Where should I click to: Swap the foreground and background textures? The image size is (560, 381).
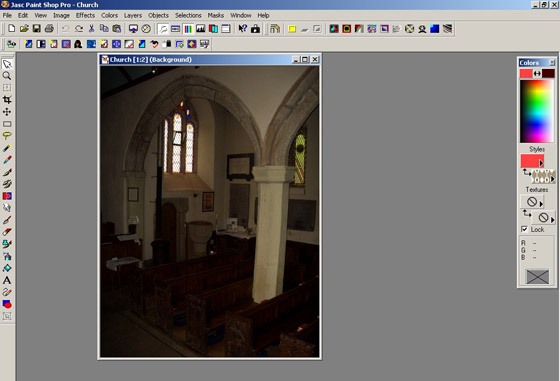point(526,214)
